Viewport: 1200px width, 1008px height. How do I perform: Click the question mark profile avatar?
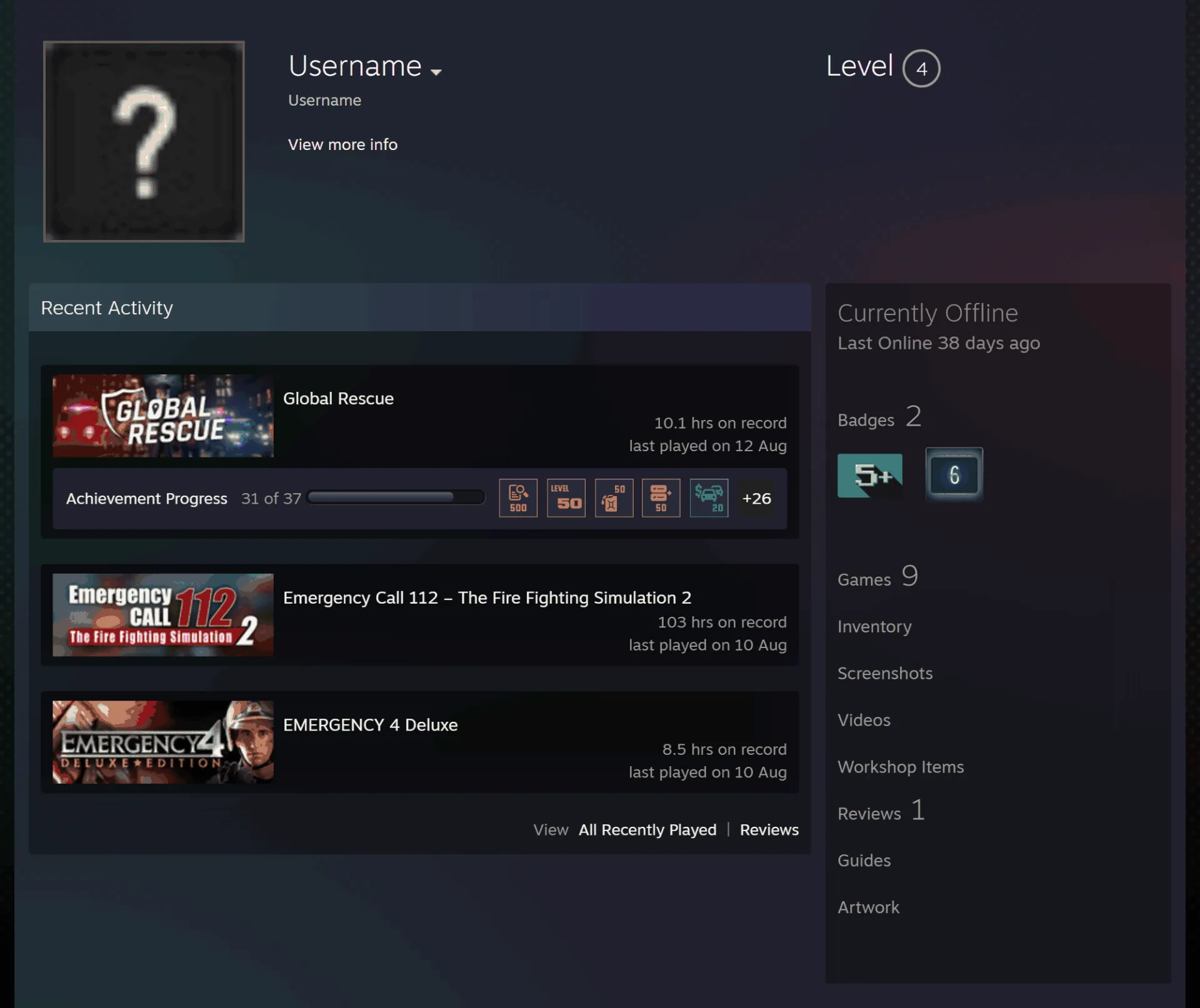pos(144,141)
